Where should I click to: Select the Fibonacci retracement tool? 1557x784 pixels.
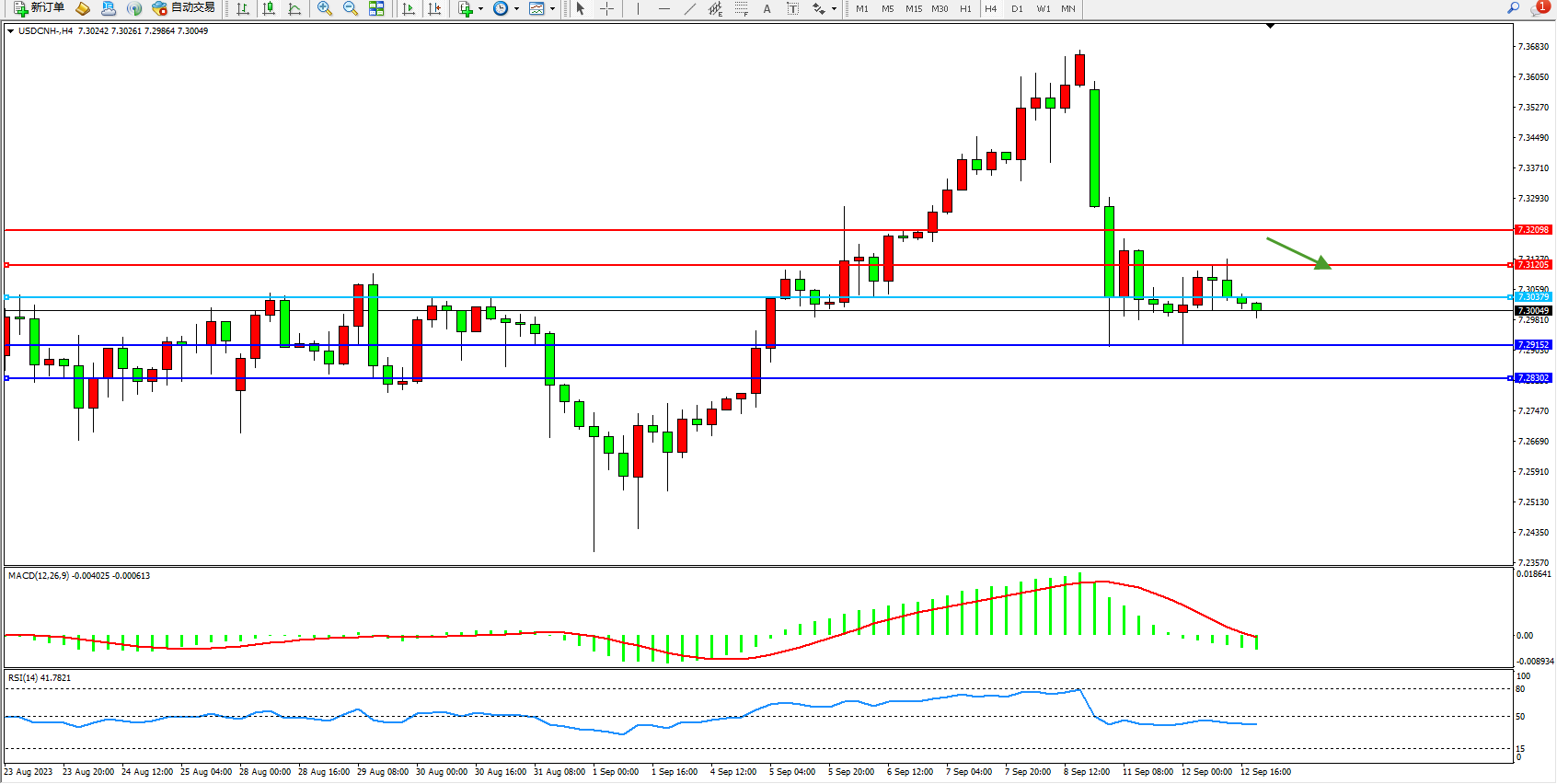(741, 8)
